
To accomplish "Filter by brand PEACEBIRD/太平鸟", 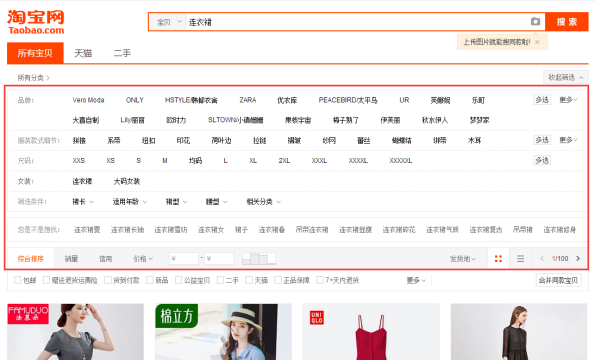I will (x=348, y=100).
